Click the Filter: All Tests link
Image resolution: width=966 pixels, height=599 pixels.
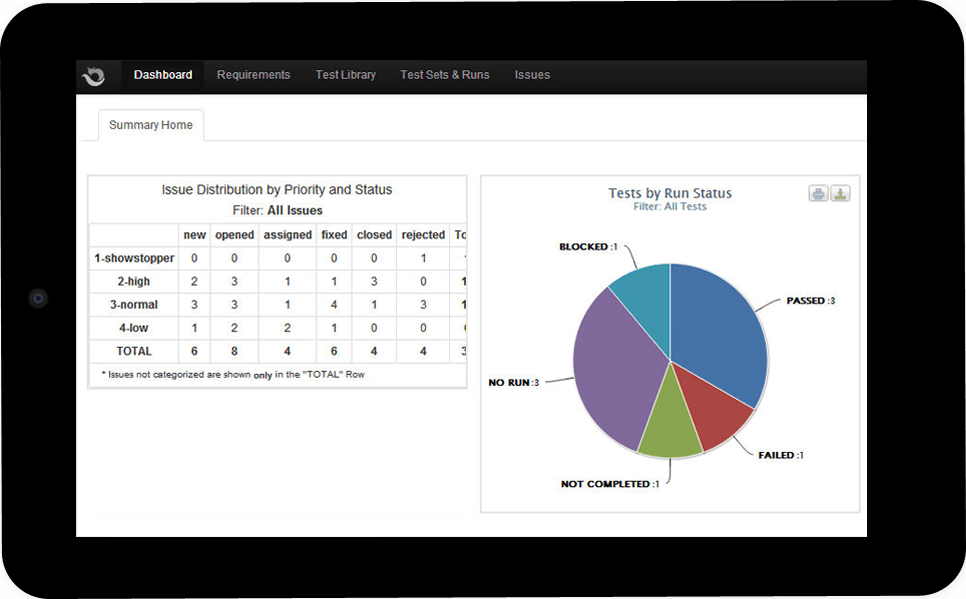click(670, 207)
